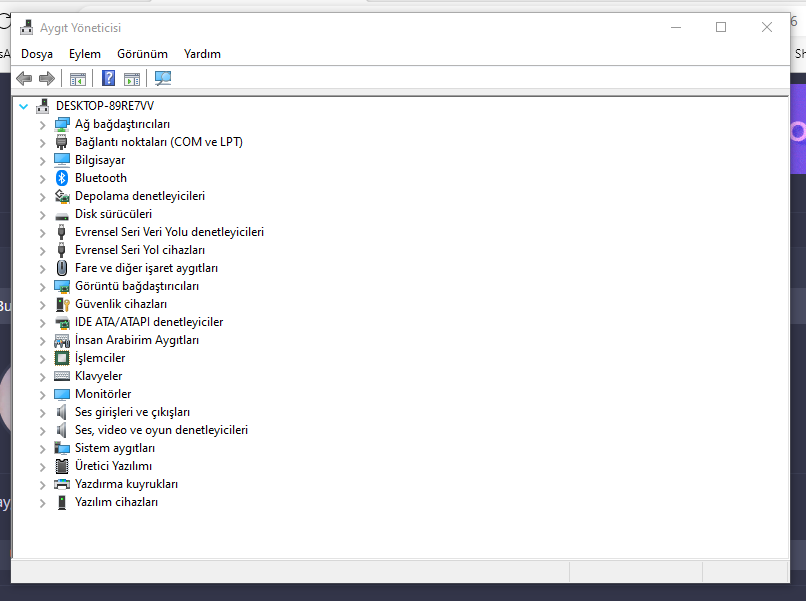Screen dimensions: 806x601
Task: Click the IDE ATA/ATAPI denetleyiciler icon
Action: pyautogui.click(x=62, y=322)
